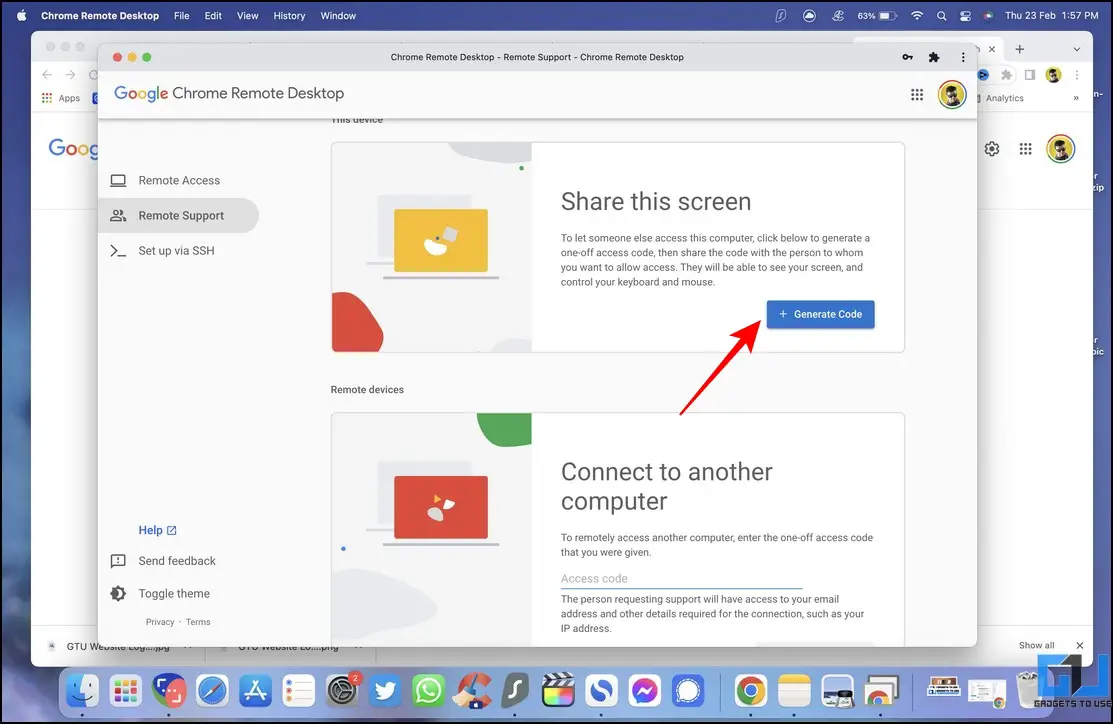This screenshot has height=724, width=1113.
Task: Close the downloads bar in background Chrome
Action: [x=1079, y=645]
